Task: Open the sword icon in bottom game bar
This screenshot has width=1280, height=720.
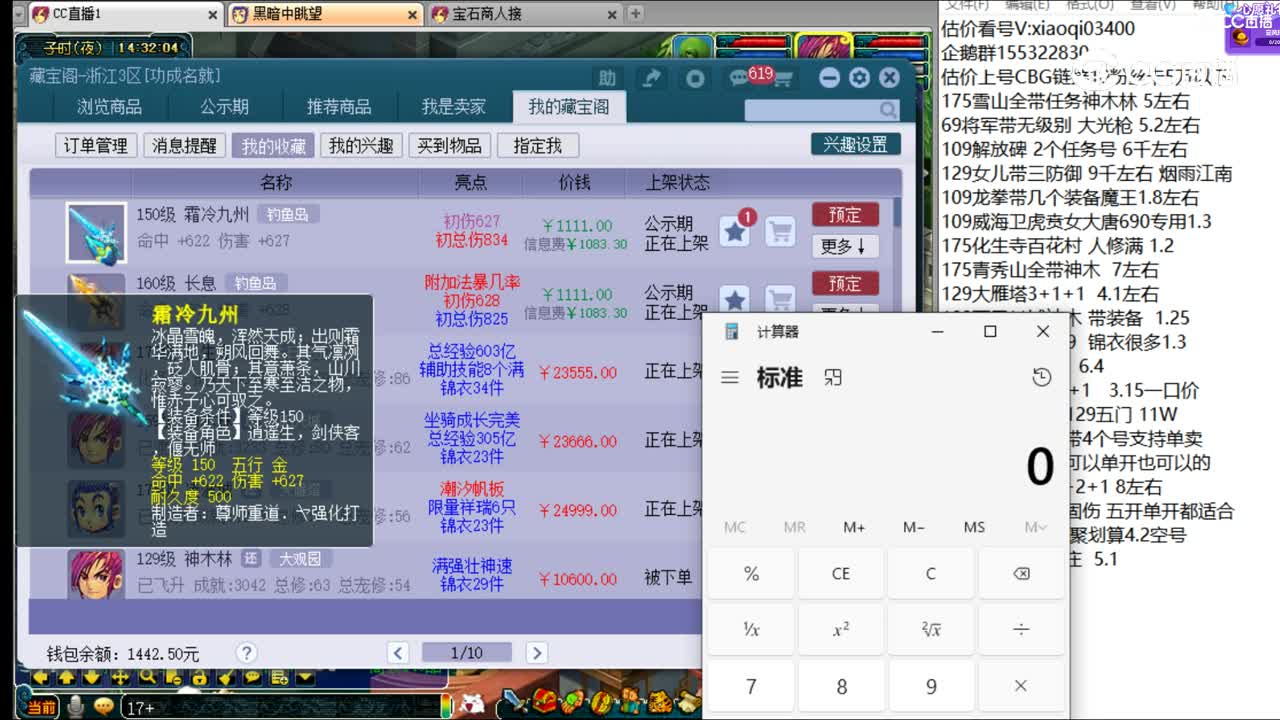Action: coord(516,704)
